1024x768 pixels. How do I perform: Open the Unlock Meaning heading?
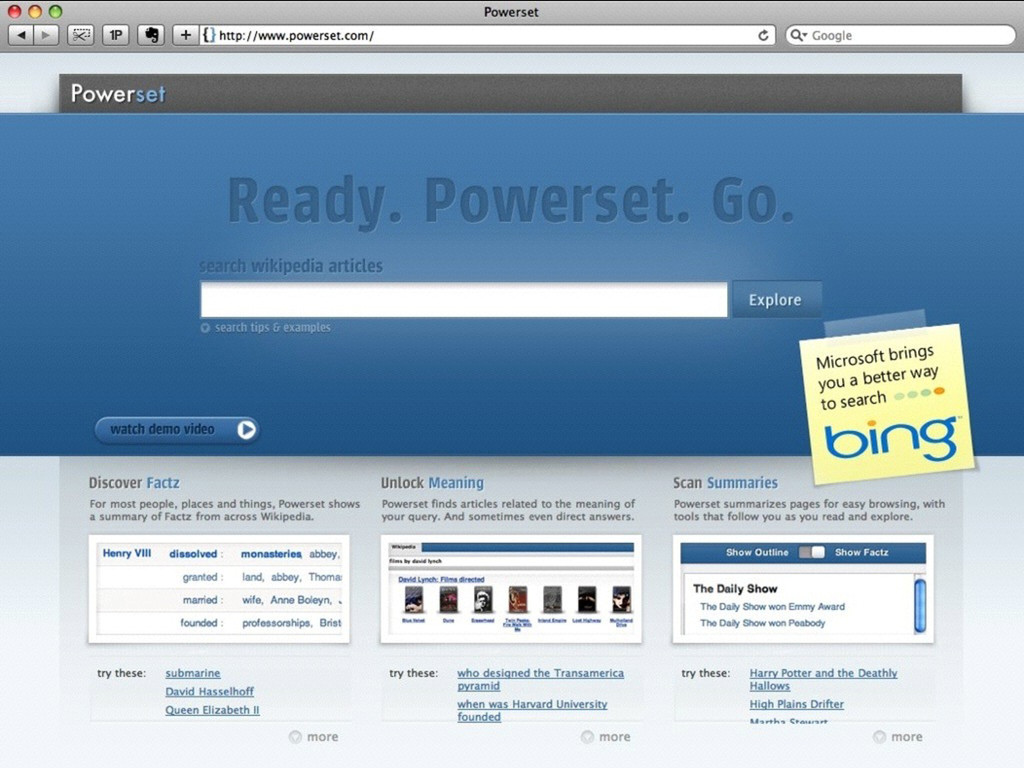coord(432,483)
